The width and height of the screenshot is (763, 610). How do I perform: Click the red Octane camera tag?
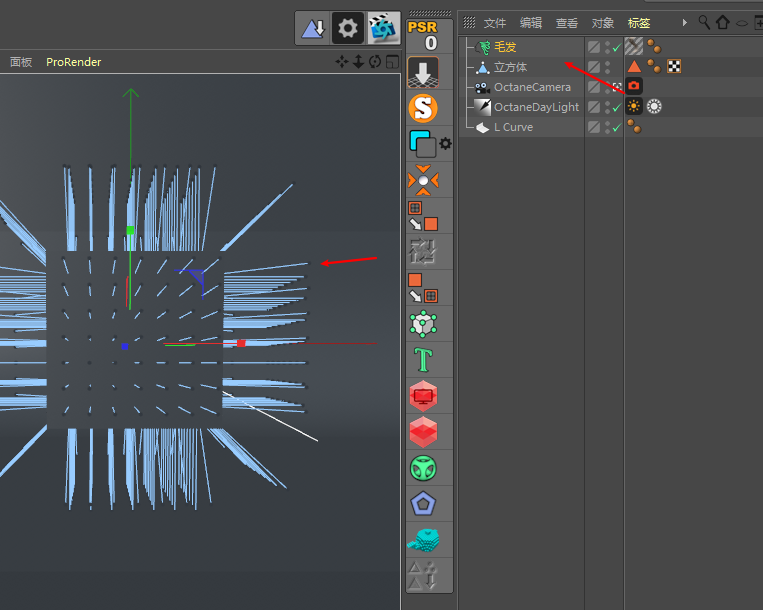click(x=634, y=86)
